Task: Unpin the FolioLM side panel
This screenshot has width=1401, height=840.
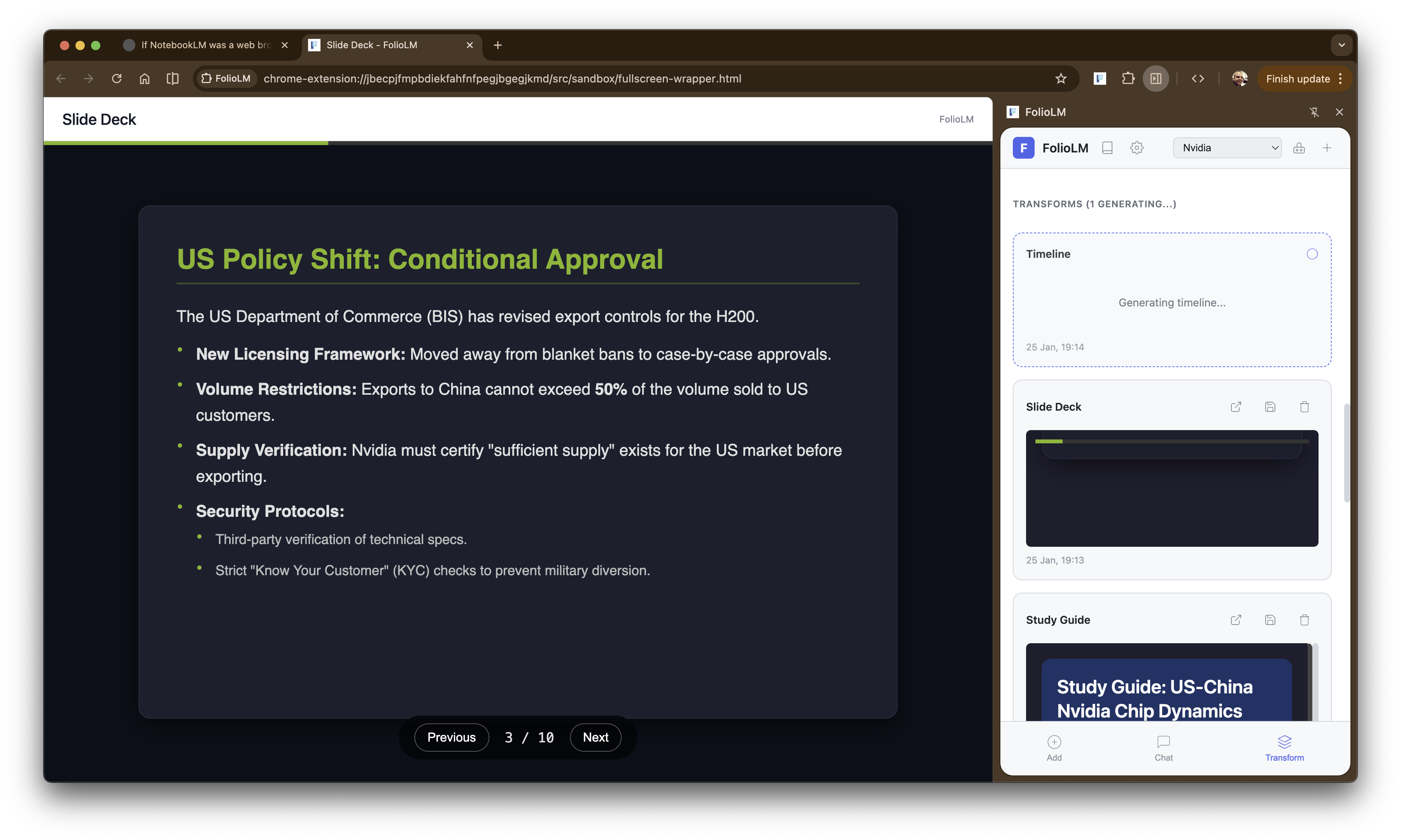Action: [x=1314, y=112]
